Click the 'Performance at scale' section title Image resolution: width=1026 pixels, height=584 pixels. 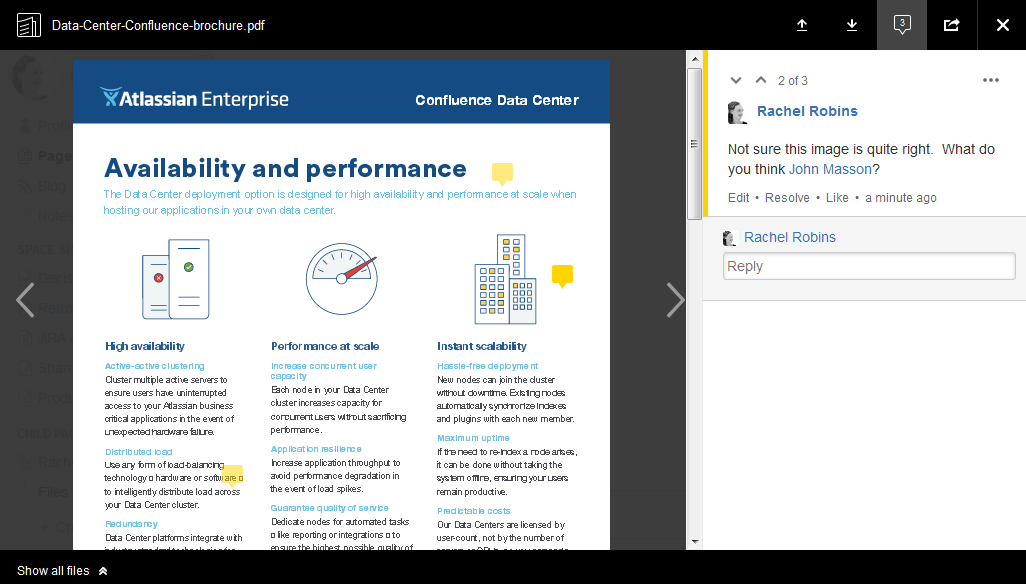pyautogui.click(x=325, y=346)
